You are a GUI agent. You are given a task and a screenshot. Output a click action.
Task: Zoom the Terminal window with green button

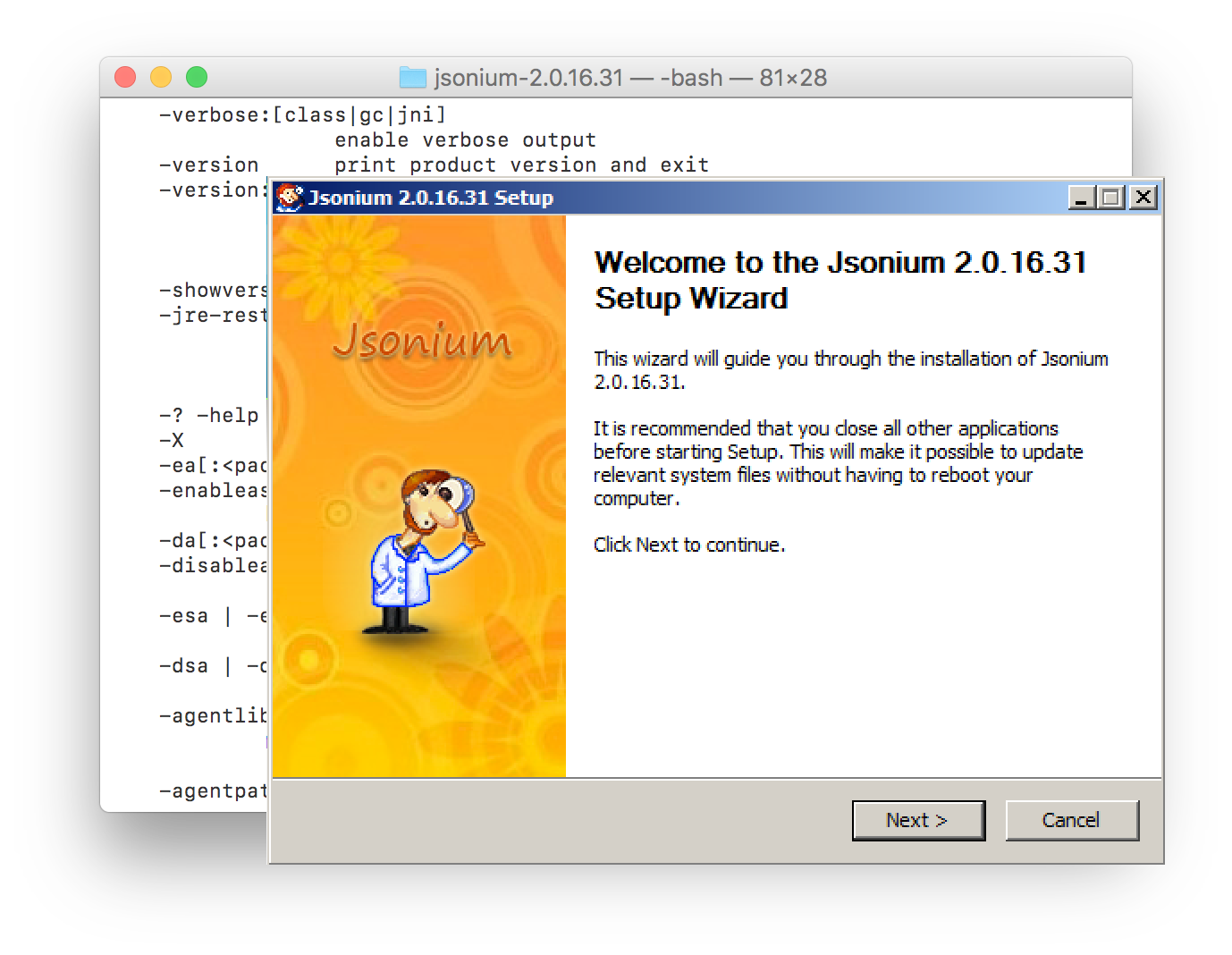[x=197, y=78]
